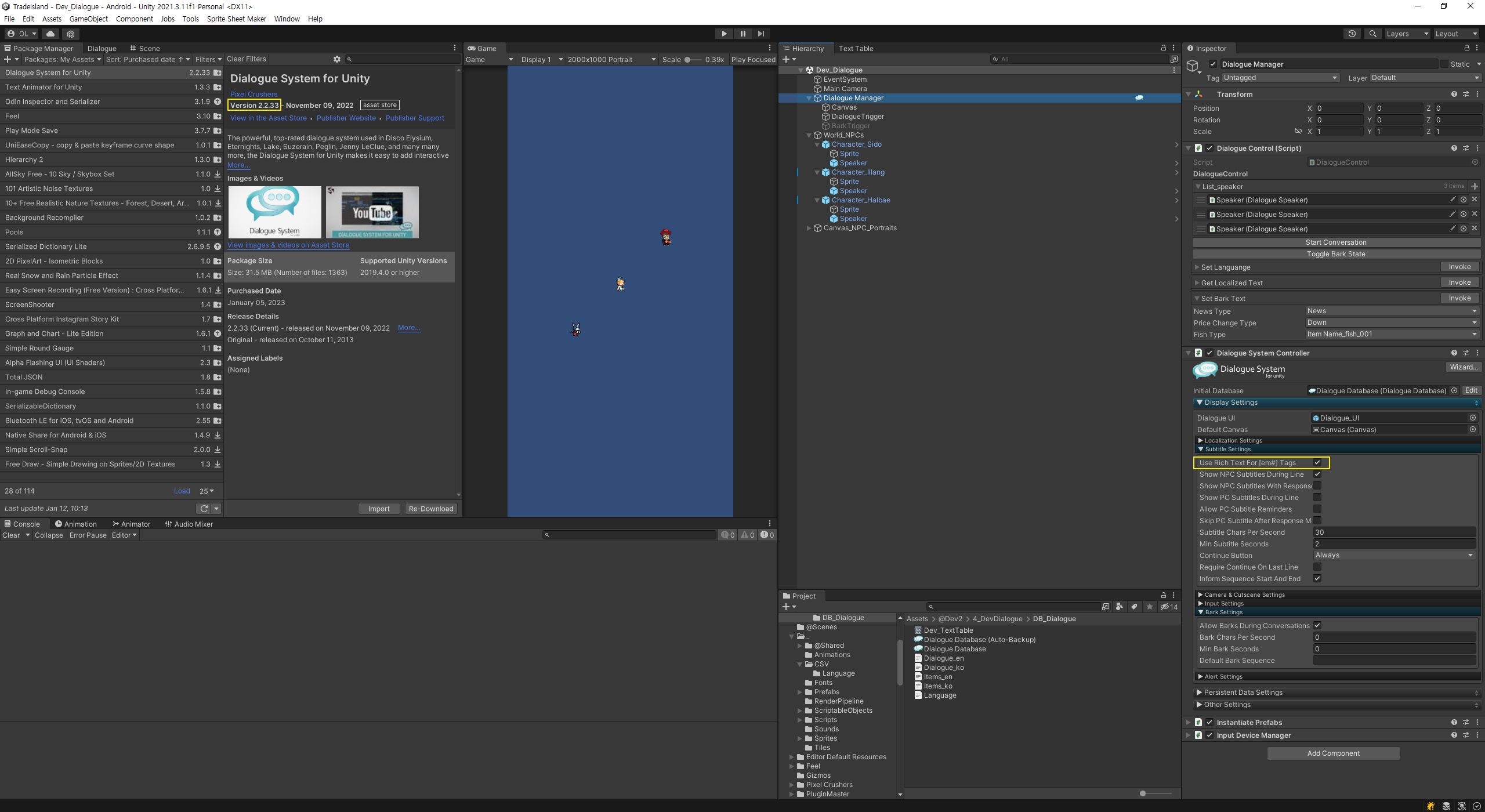Click the Transform component help icon
The image size is (1485, 812).
pyautogui.click(x=1454, y=94)
